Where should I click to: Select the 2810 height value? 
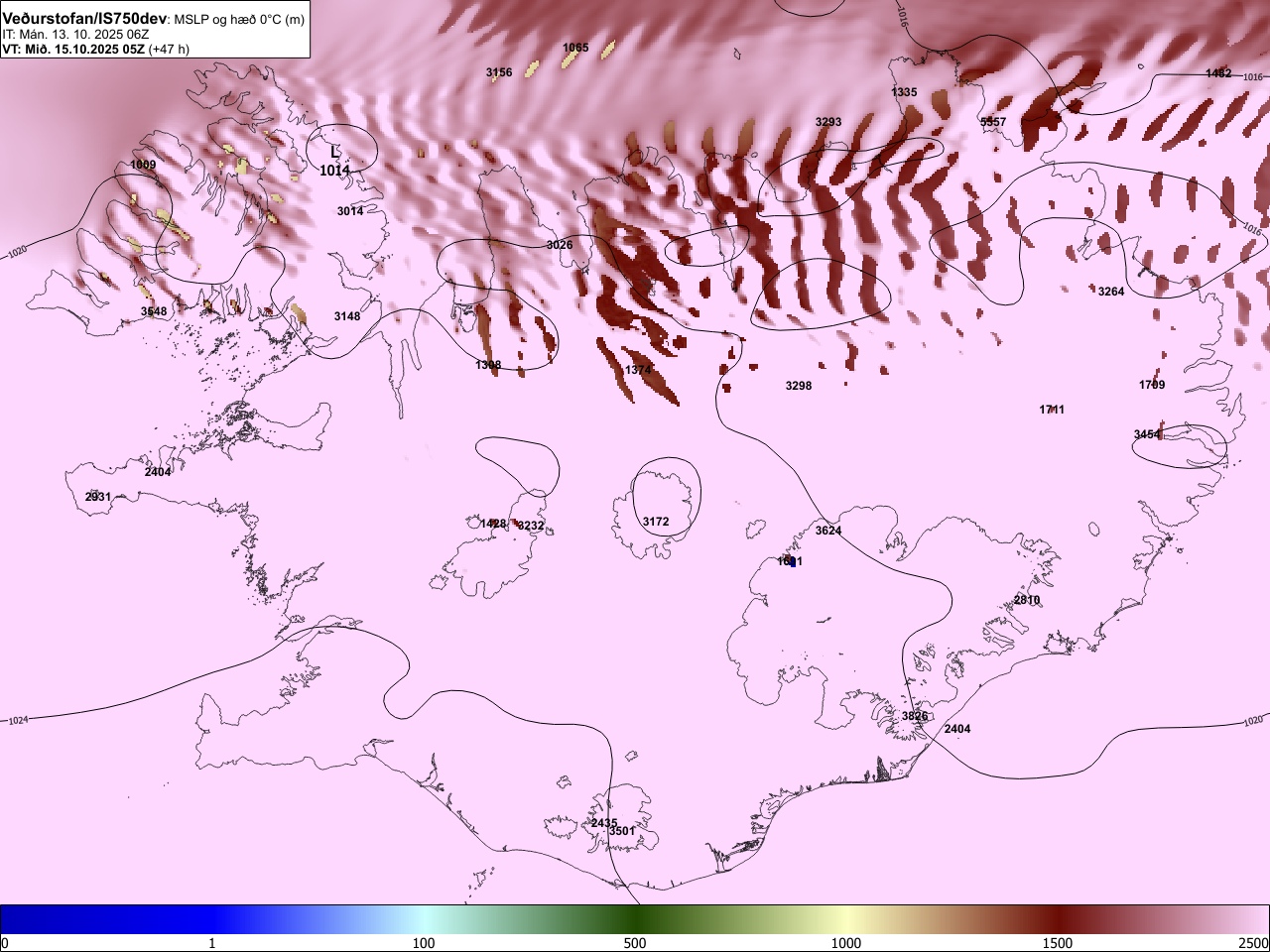[1027, 601]
